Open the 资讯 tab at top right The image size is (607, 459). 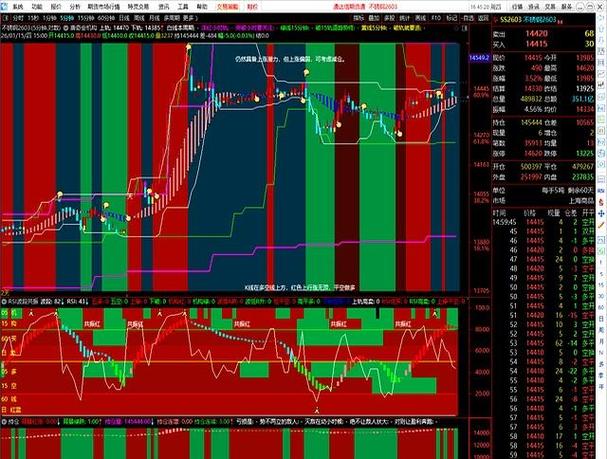pos(534,7)
